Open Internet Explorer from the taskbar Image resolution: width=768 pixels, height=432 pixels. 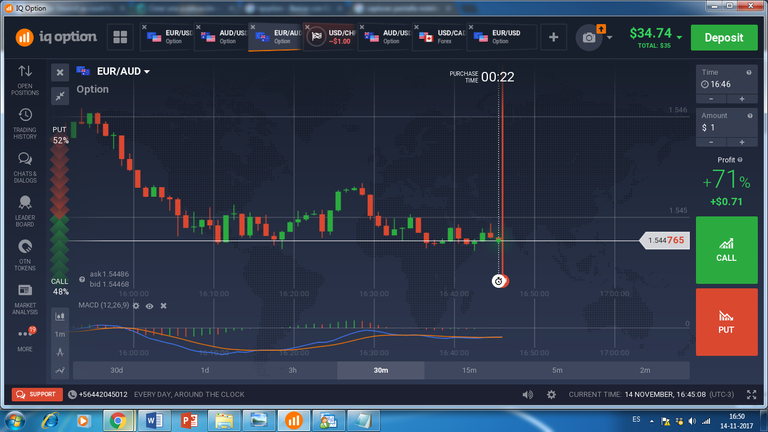[50, 421]
